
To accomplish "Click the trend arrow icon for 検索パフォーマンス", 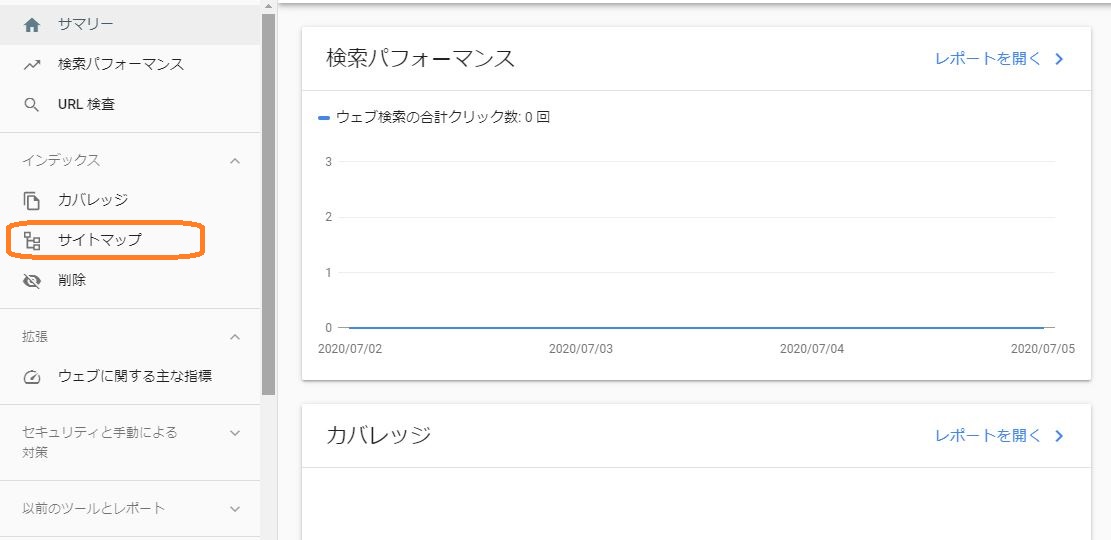I will (32, 65).
